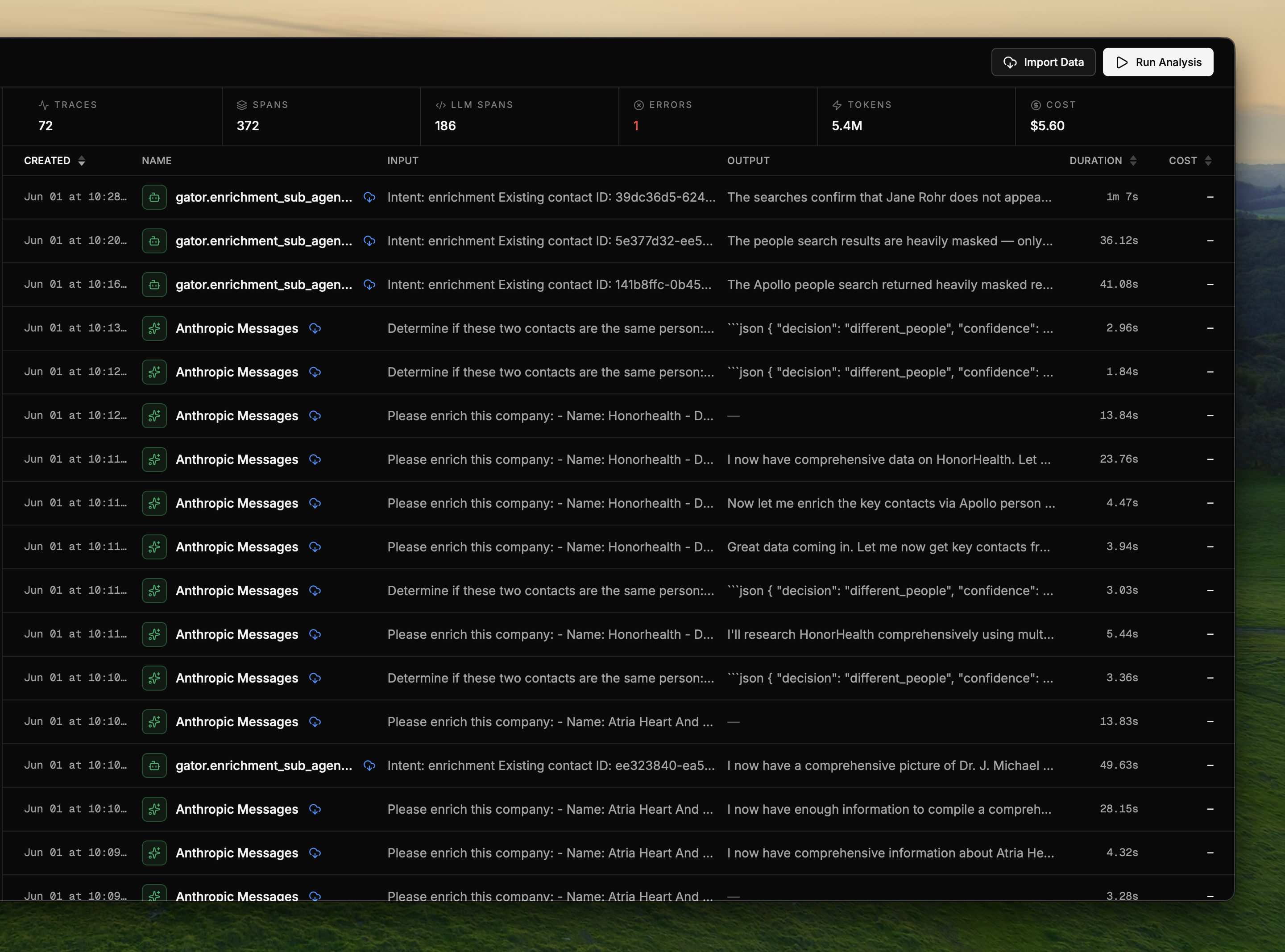This screenshot has height=952, width=1285.
Task: Click the input cell with contact ID 5e377d32-ee5
Action: 550,241
